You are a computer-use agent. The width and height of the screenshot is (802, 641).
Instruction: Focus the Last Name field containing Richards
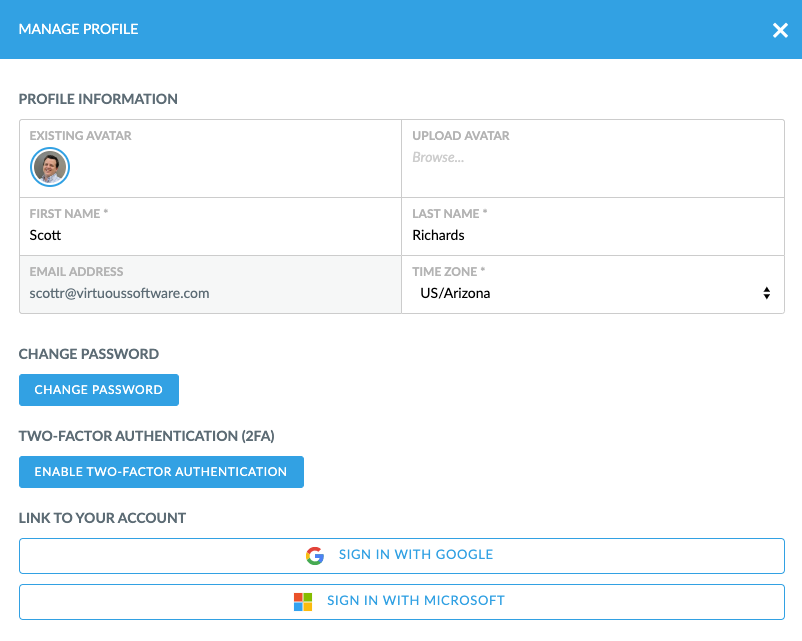592,236
